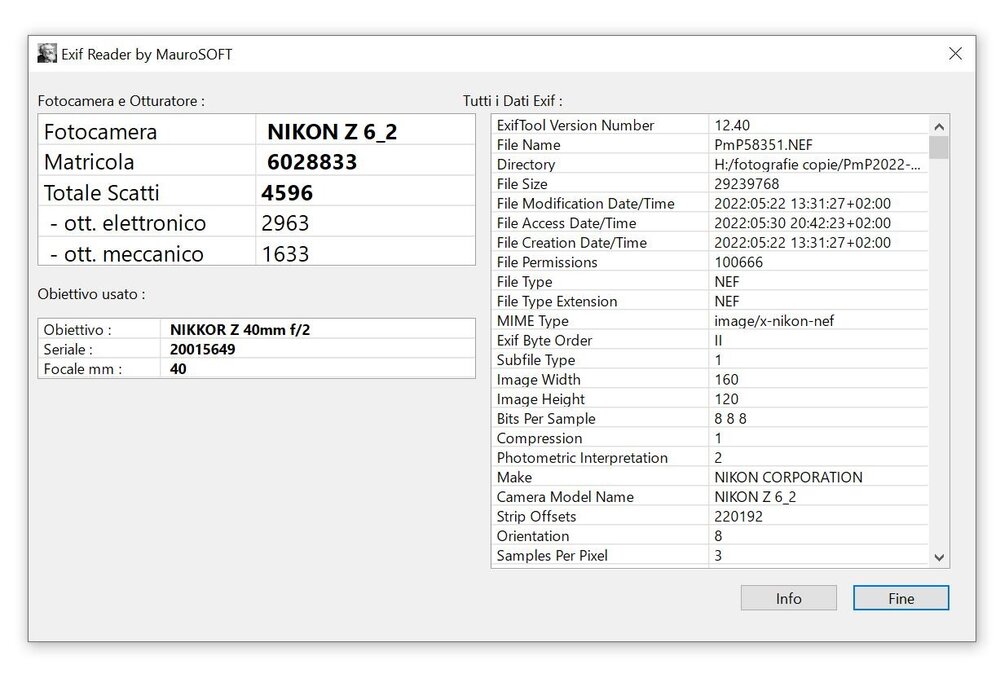Viewport: 1000px width, 678px height.
Task: Select the serial number 6028833
Action: [312, 162]
